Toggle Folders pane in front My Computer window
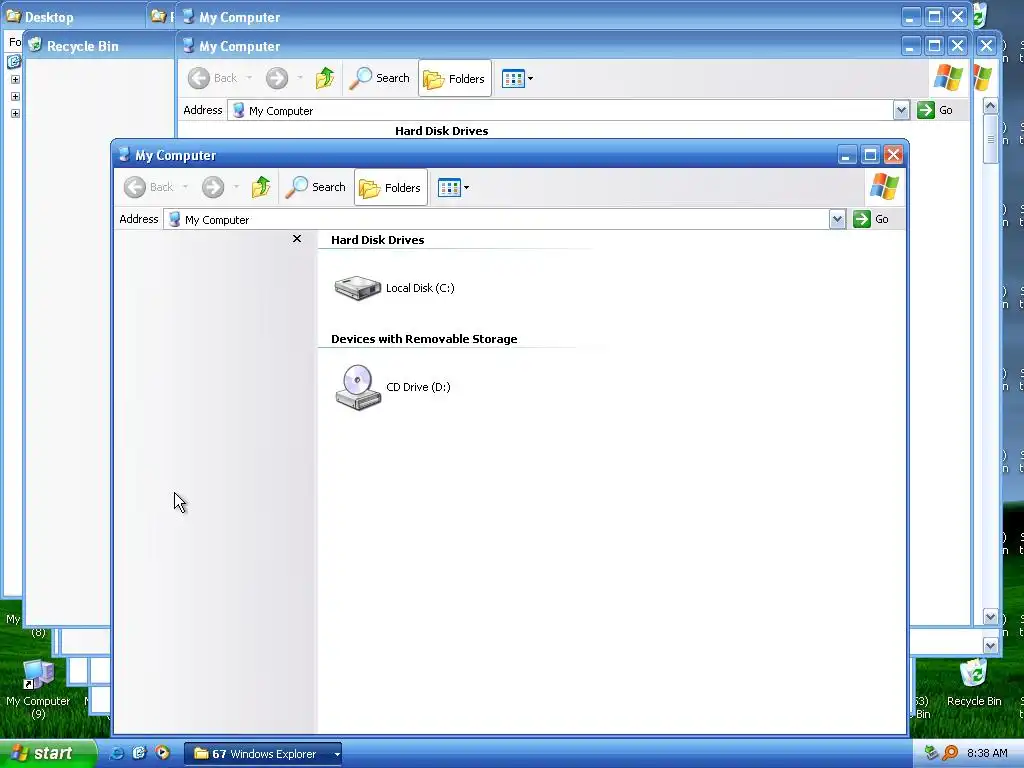This screenshot has width=1024, height=768. click(x=391, y=187)
